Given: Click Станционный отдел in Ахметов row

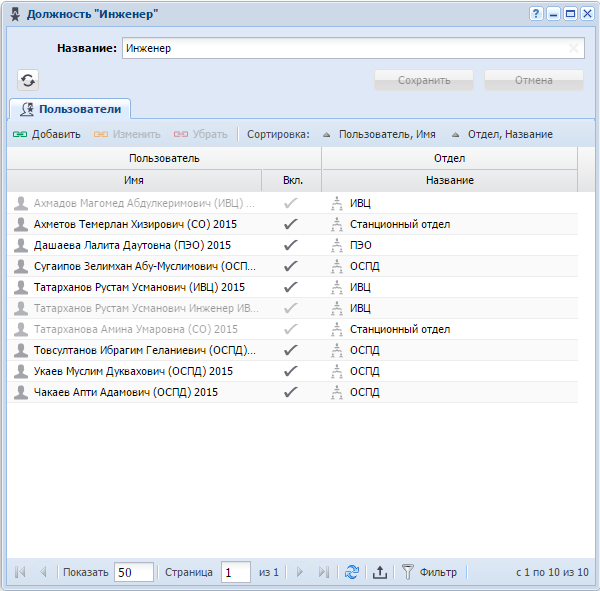Looking at the screenshot, I should click(x=400, y=224).
